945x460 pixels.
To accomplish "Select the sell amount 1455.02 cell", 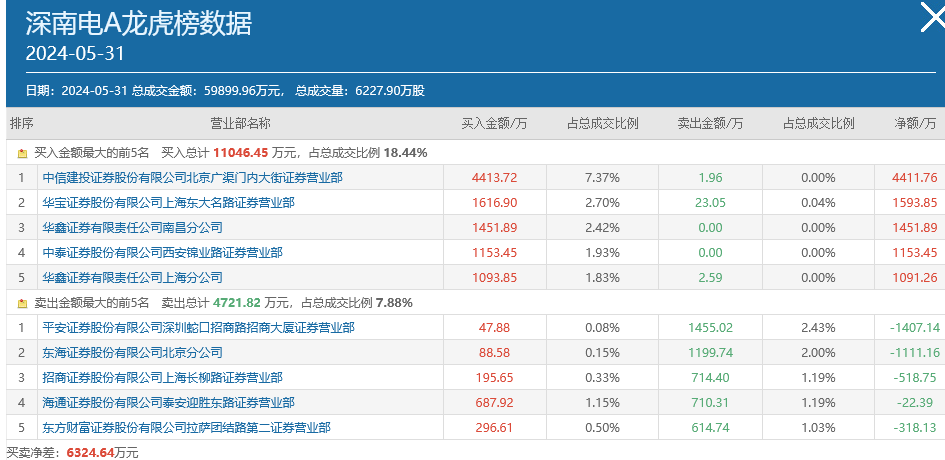I will pos(710,327).
